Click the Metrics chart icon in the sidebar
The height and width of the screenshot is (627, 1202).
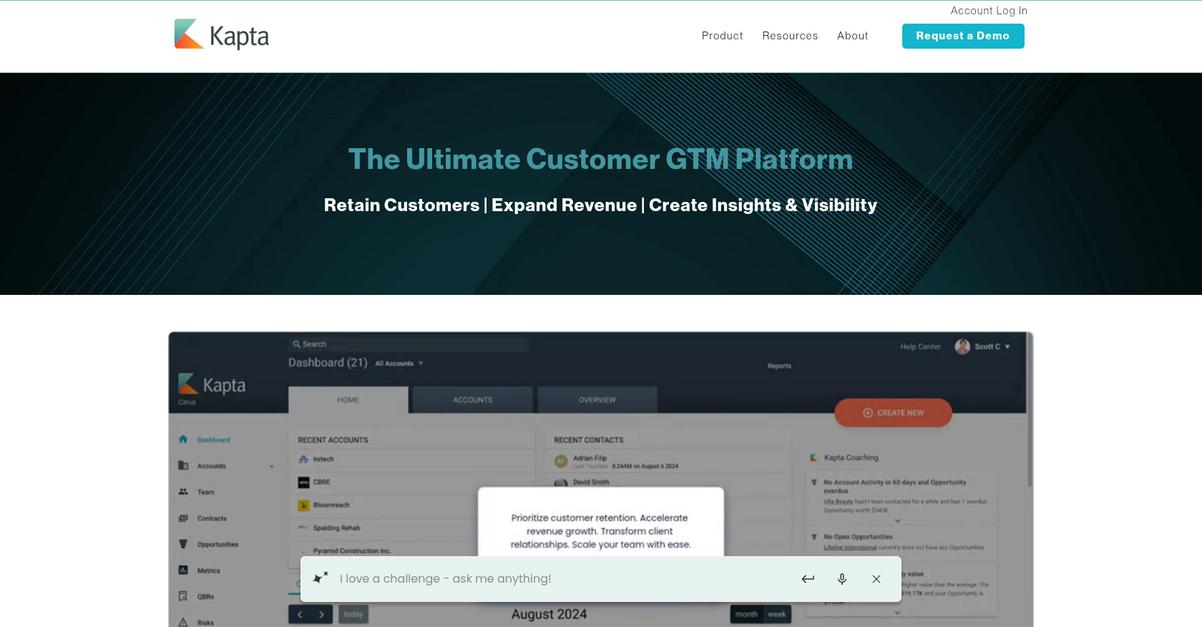point(183,570)
